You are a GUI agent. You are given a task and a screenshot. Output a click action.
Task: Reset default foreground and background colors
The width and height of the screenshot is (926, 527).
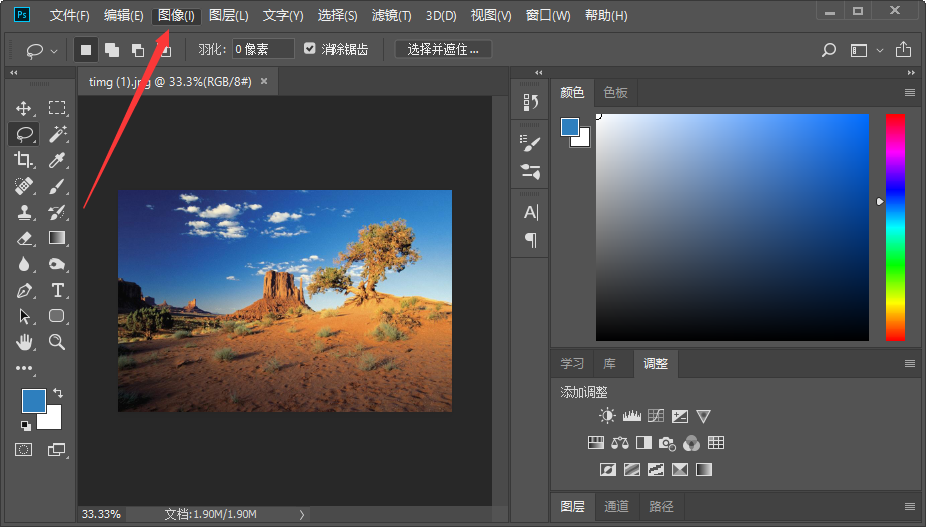pos(25,425)
